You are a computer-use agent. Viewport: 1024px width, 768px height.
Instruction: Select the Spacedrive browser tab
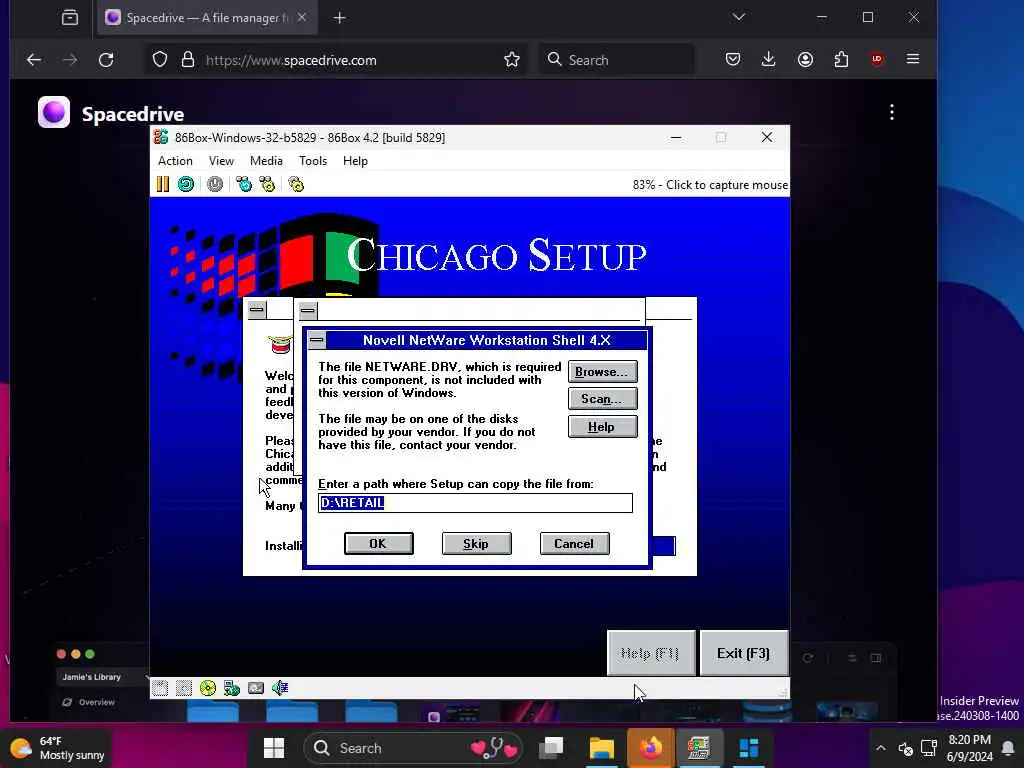click(x=206, y=18)
